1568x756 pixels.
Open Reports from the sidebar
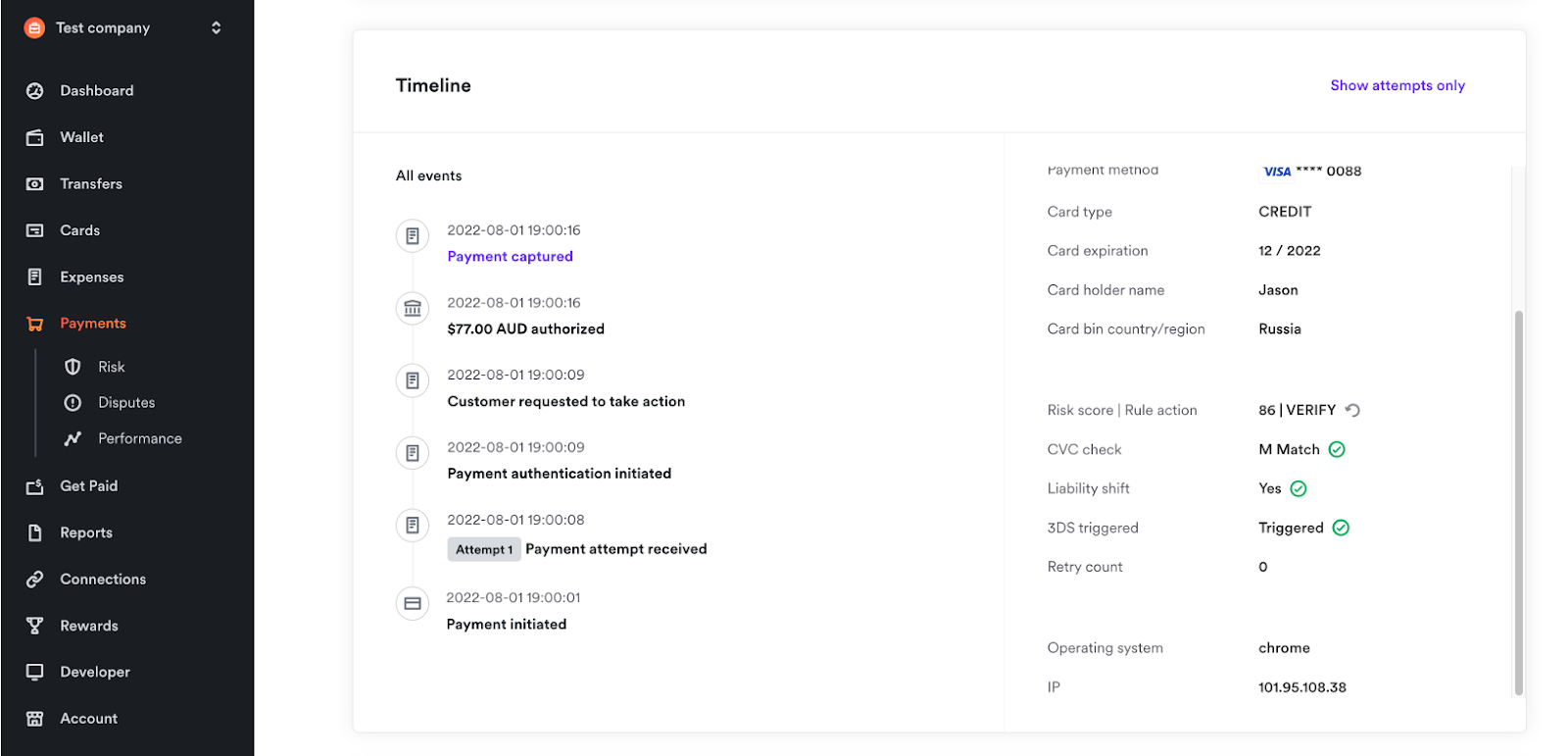pyautogui.click(x=86, y=532)
